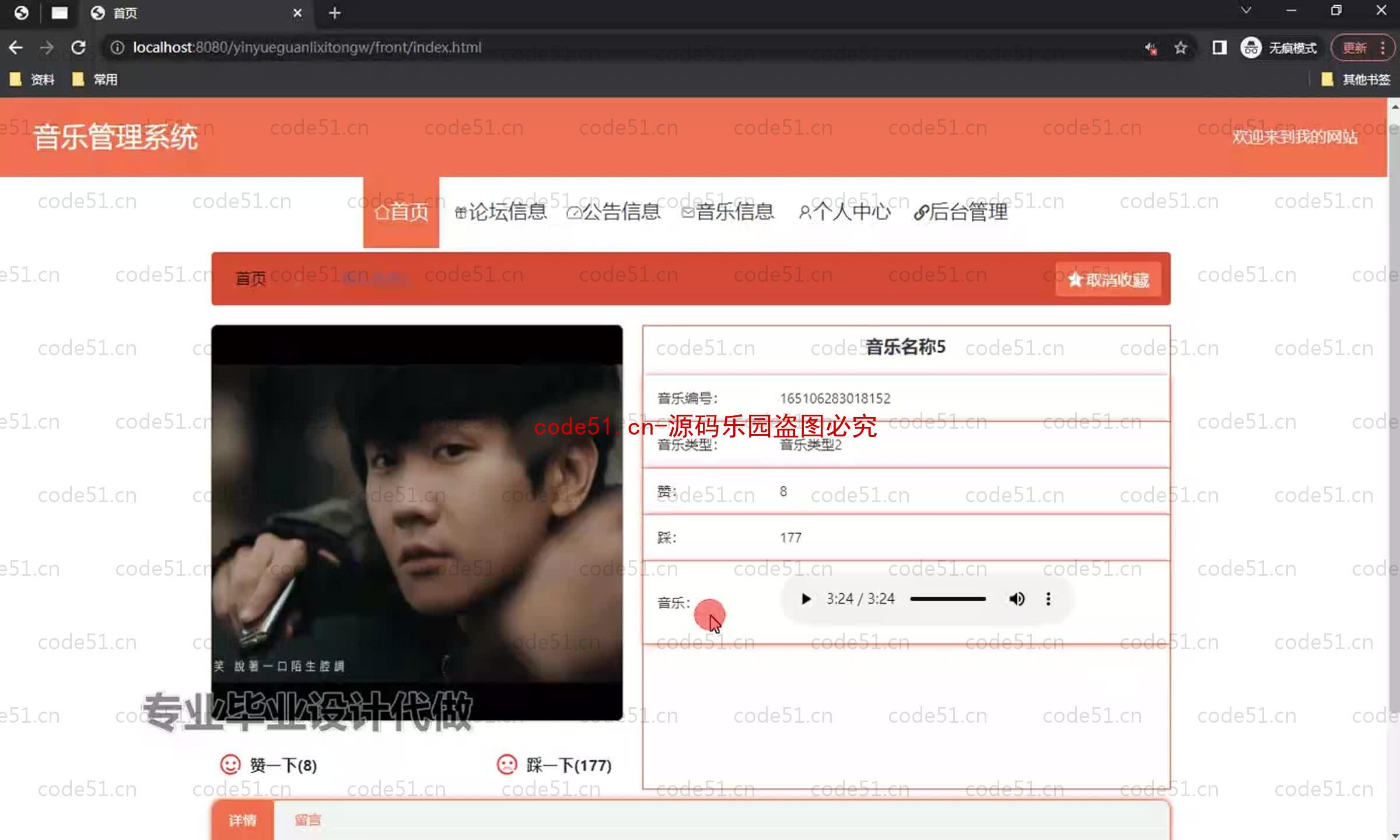1400x840 pixels.
Task: Reload the page with refresh icon
Action: [78, 47]
